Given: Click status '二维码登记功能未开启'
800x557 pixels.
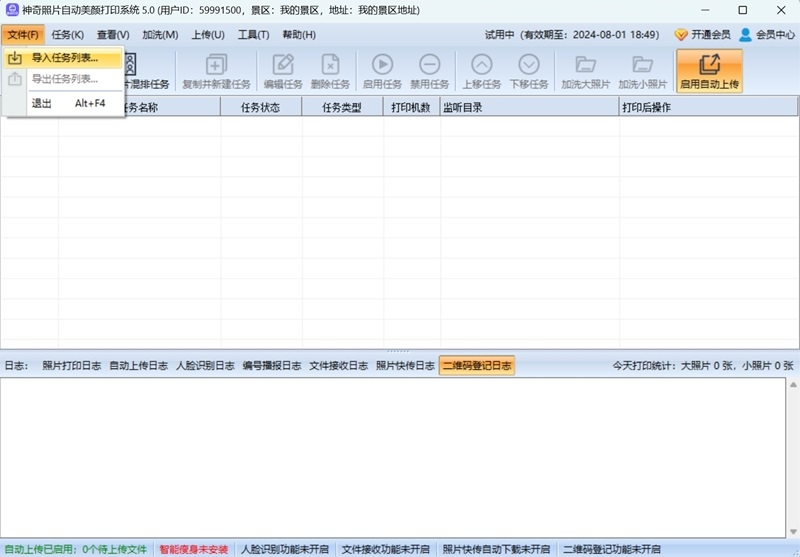Looking at the screenshot, I should (x=611, y=549).
